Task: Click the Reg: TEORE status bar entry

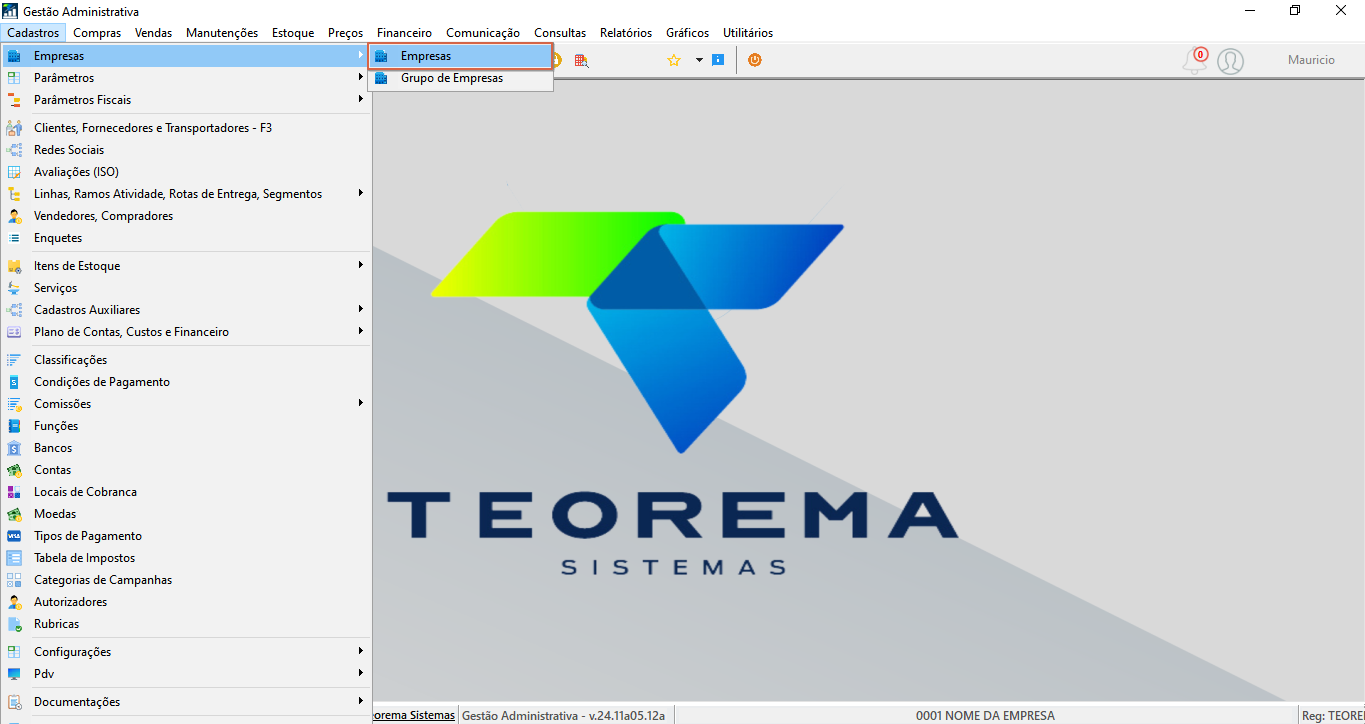Action: 1333,715
